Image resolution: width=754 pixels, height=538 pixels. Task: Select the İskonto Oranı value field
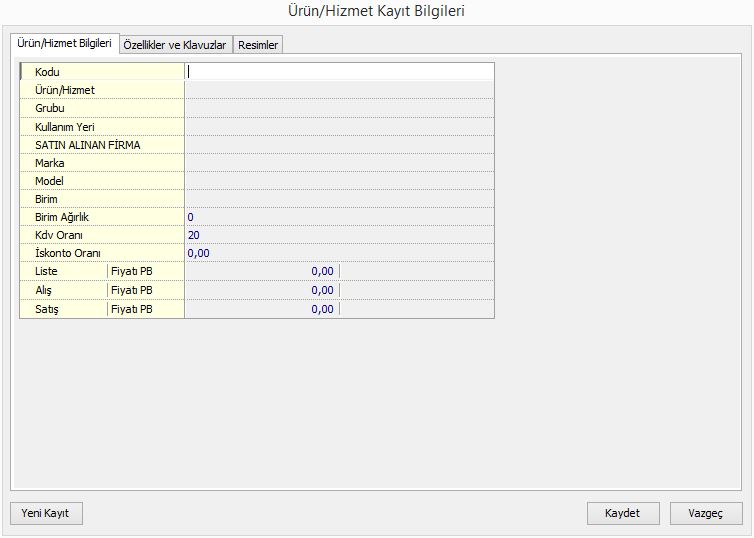(x=340, y=253)
